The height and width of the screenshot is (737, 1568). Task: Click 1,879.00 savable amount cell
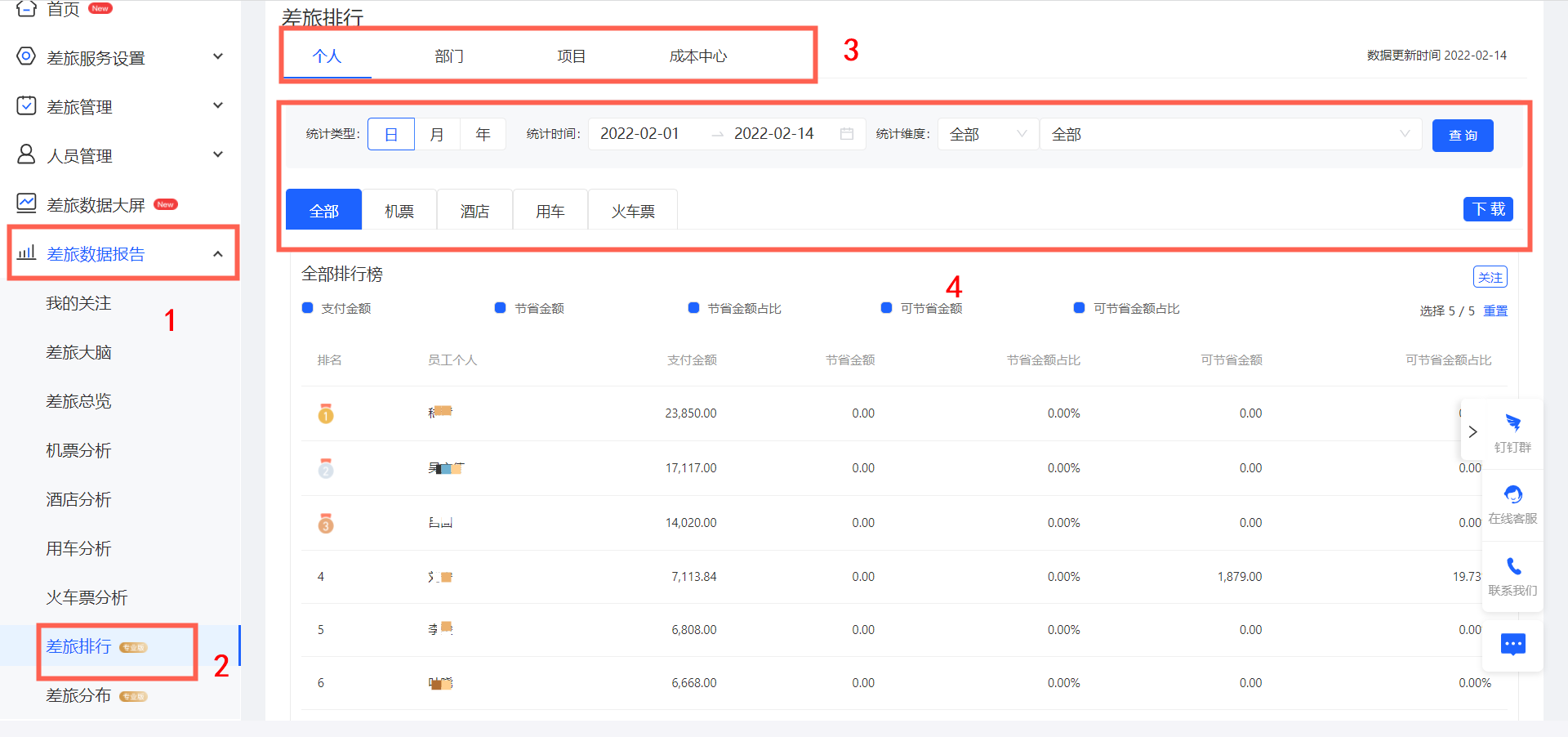[x=1240, y=577]
